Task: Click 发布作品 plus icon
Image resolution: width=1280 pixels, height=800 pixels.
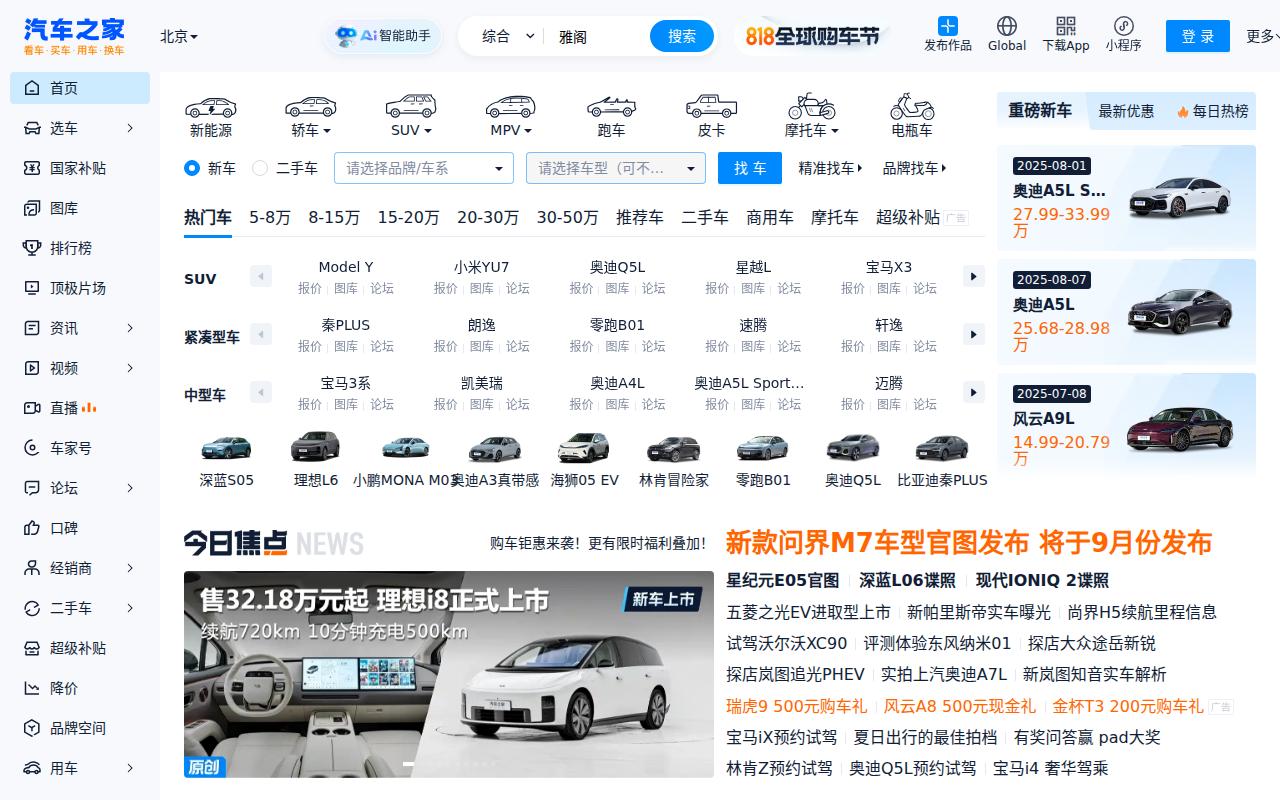Action: 948,26
